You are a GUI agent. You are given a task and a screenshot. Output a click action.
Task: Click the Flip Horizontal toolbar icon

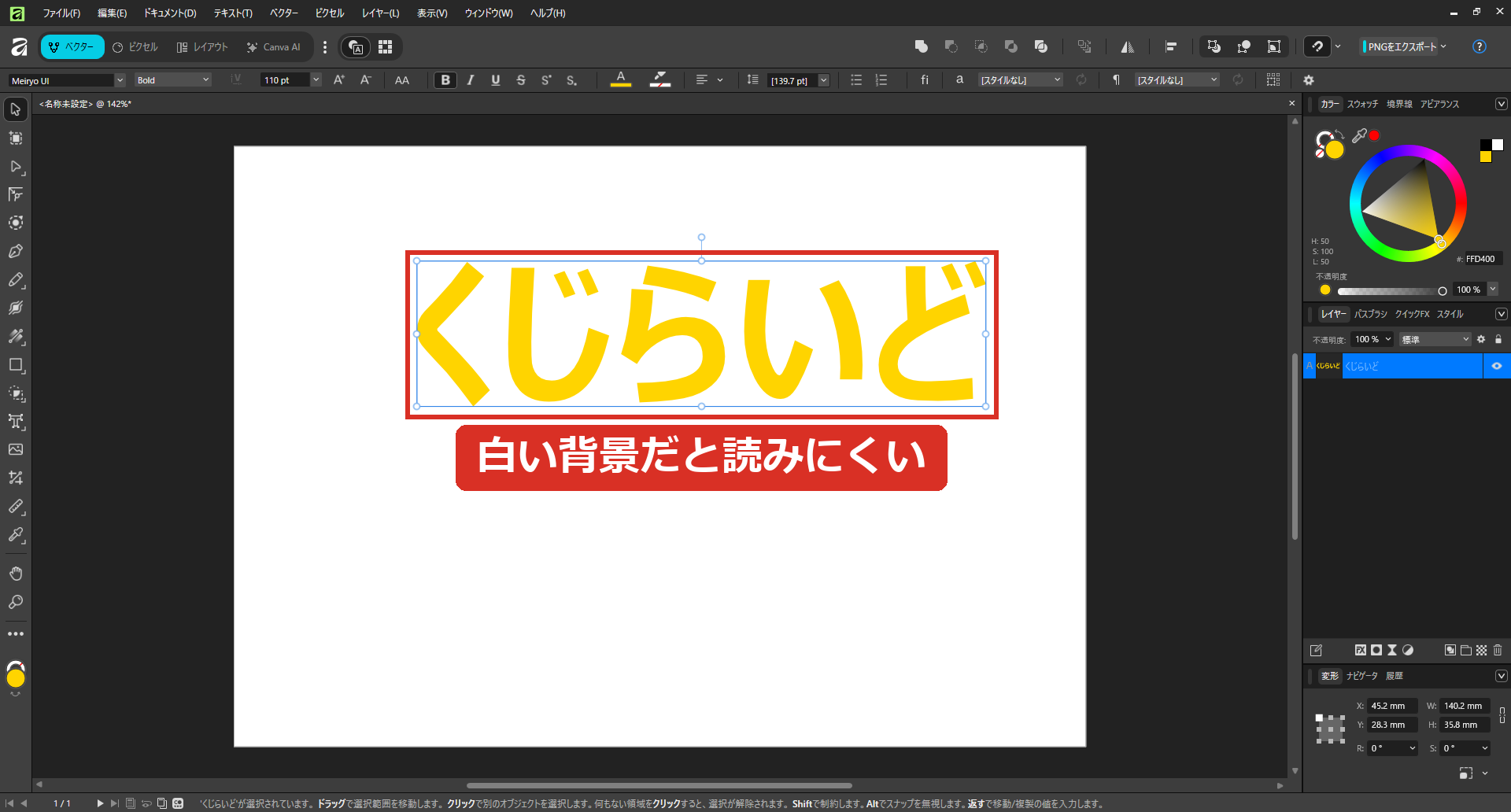(1128, 47)
